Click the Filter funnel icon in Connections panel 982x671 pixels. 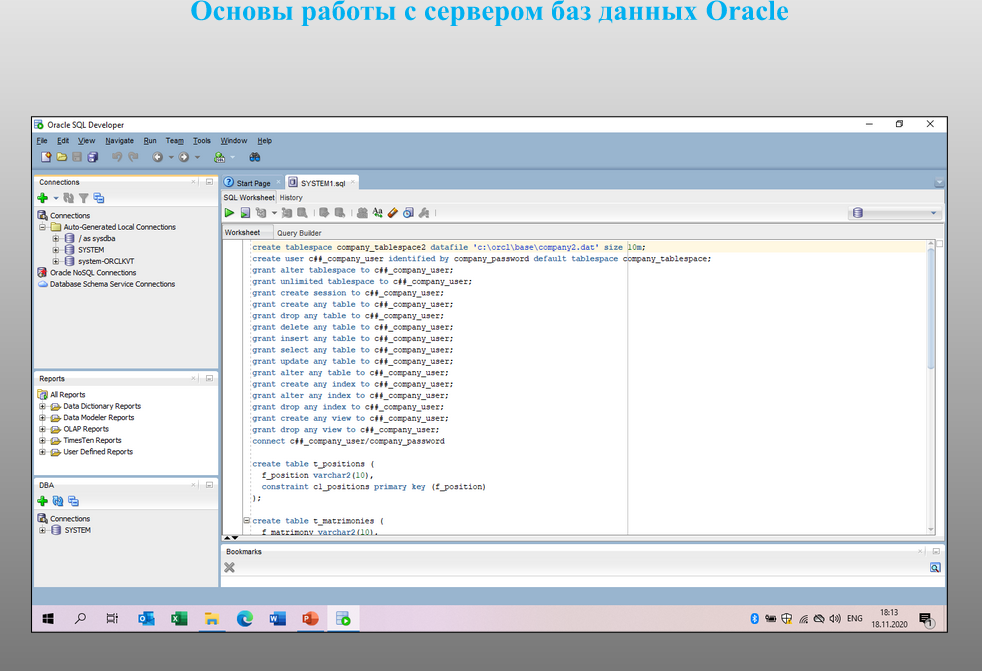tap(83, 198)
